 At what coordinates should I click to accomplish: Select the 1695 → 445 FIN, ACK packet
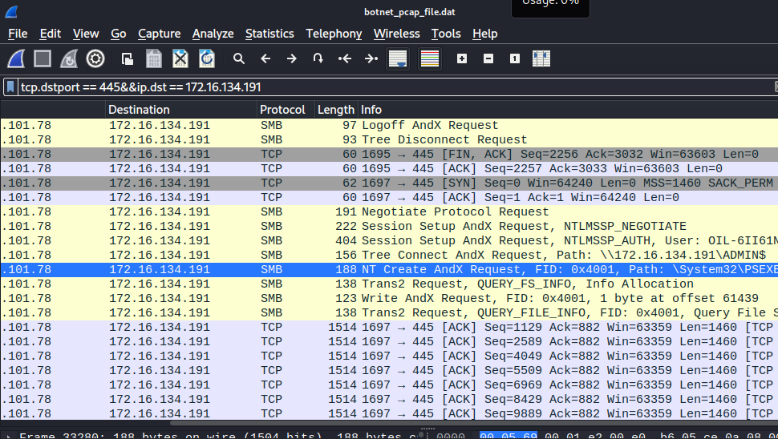389,154
